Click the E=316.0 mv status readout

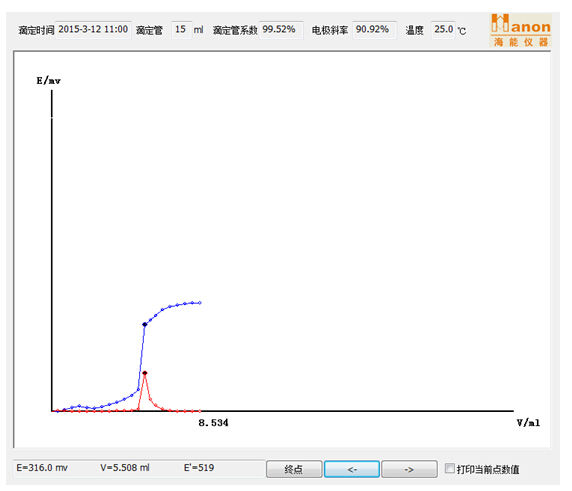coord(42,468)
